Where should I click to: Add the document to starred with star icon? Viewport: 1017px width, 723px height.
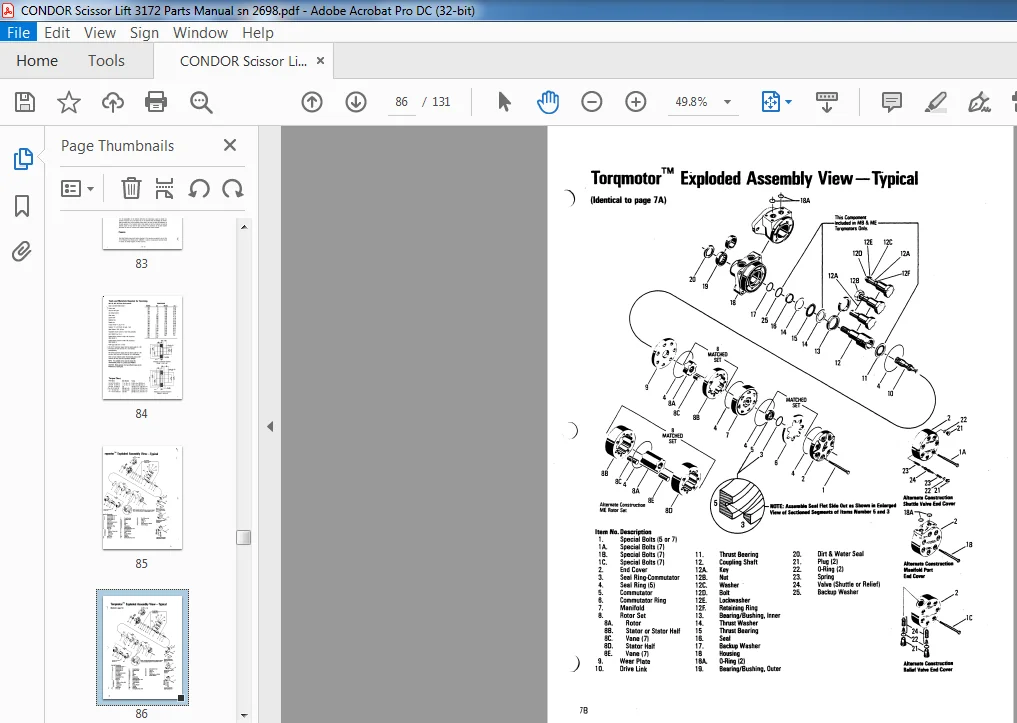[69, 102]
